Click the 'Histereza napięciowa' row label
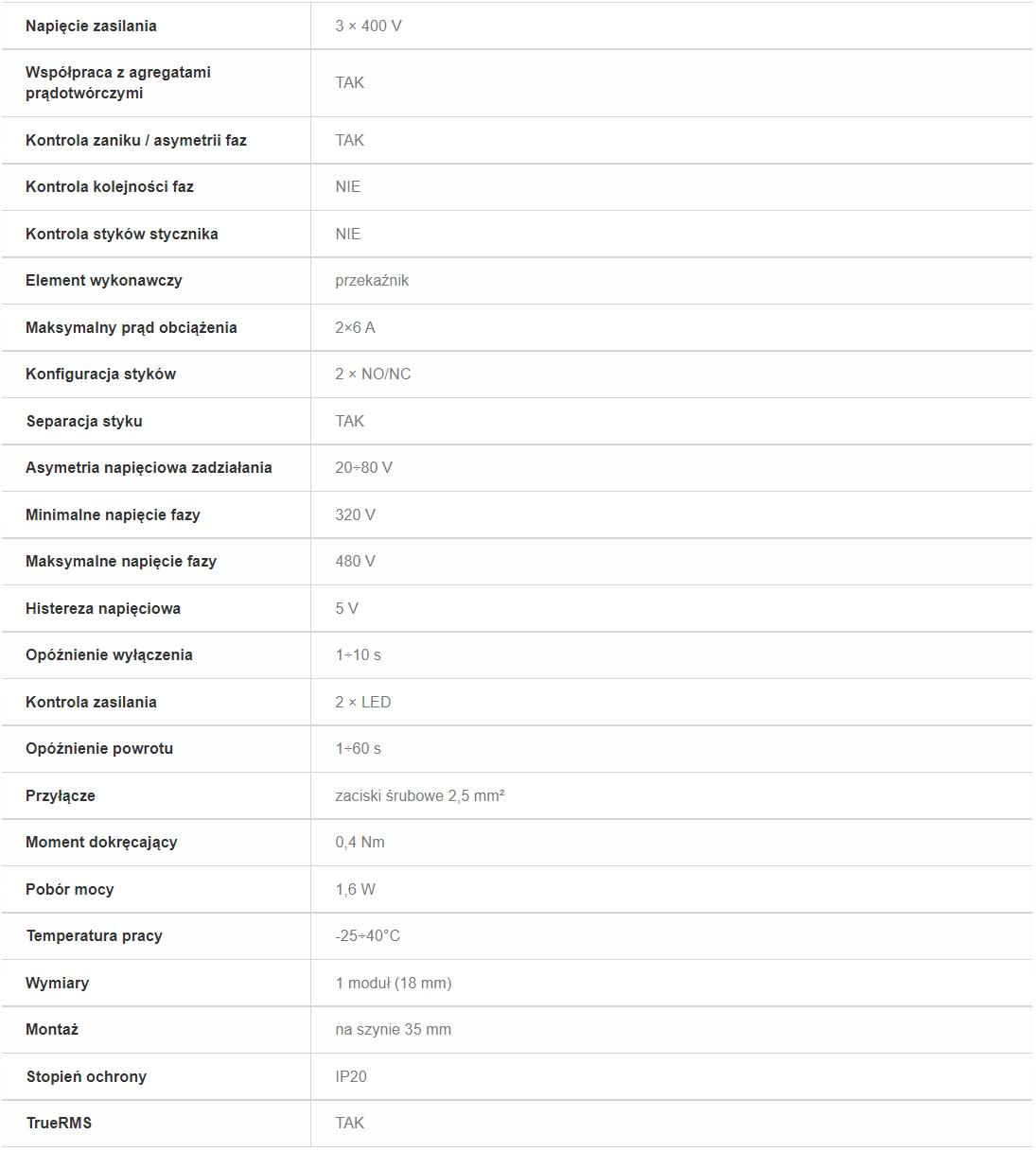The image size is (1036, 1151). click(x=103, y=608)
